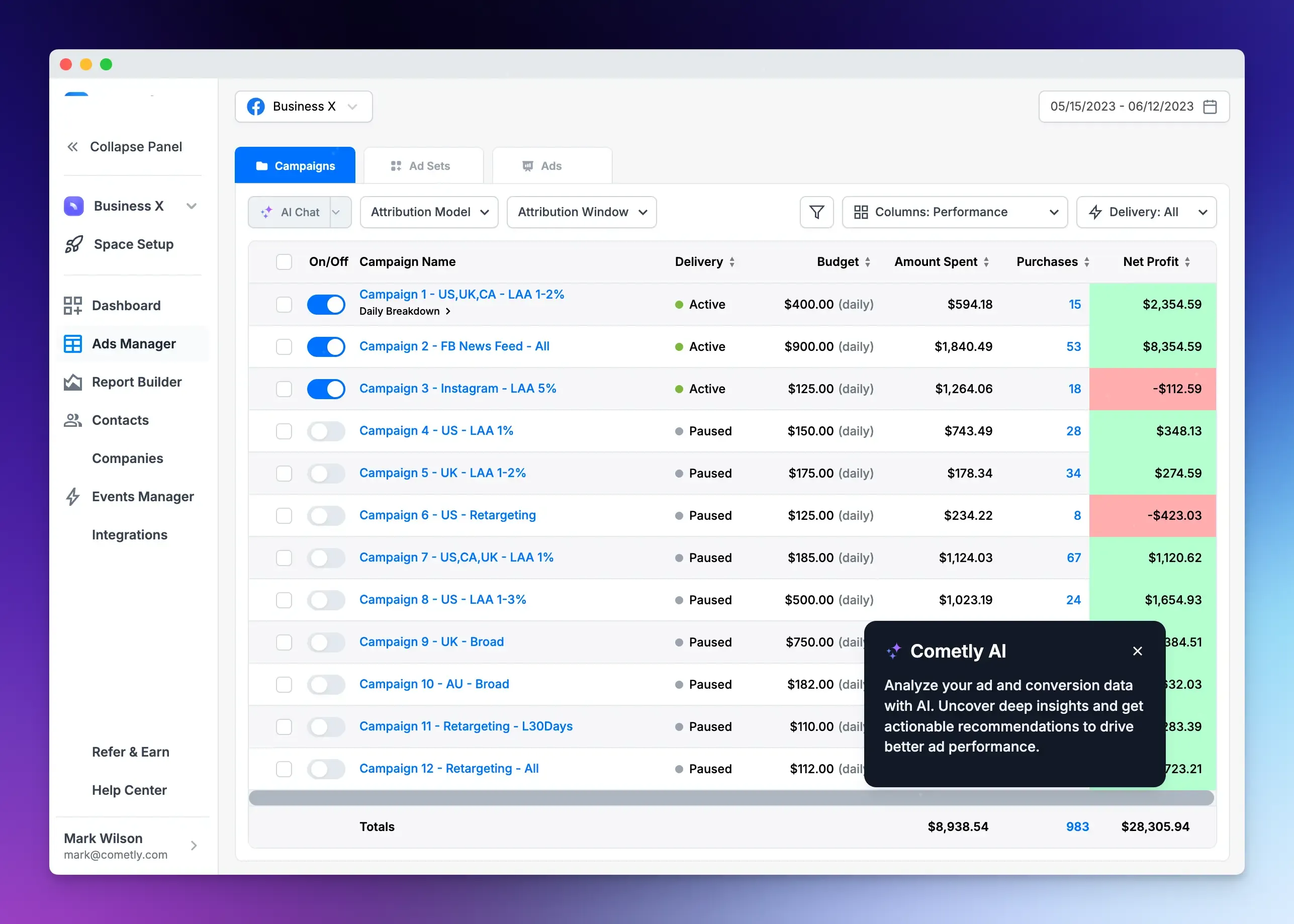Check the select-all checkbox in table header
Viewport: 1294px width, 924px height.
284,262
